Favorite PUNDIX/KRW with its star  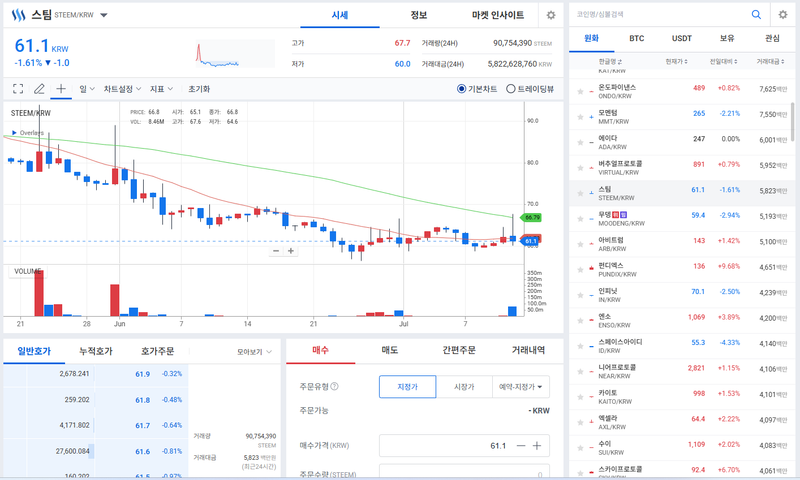point(580,270)
